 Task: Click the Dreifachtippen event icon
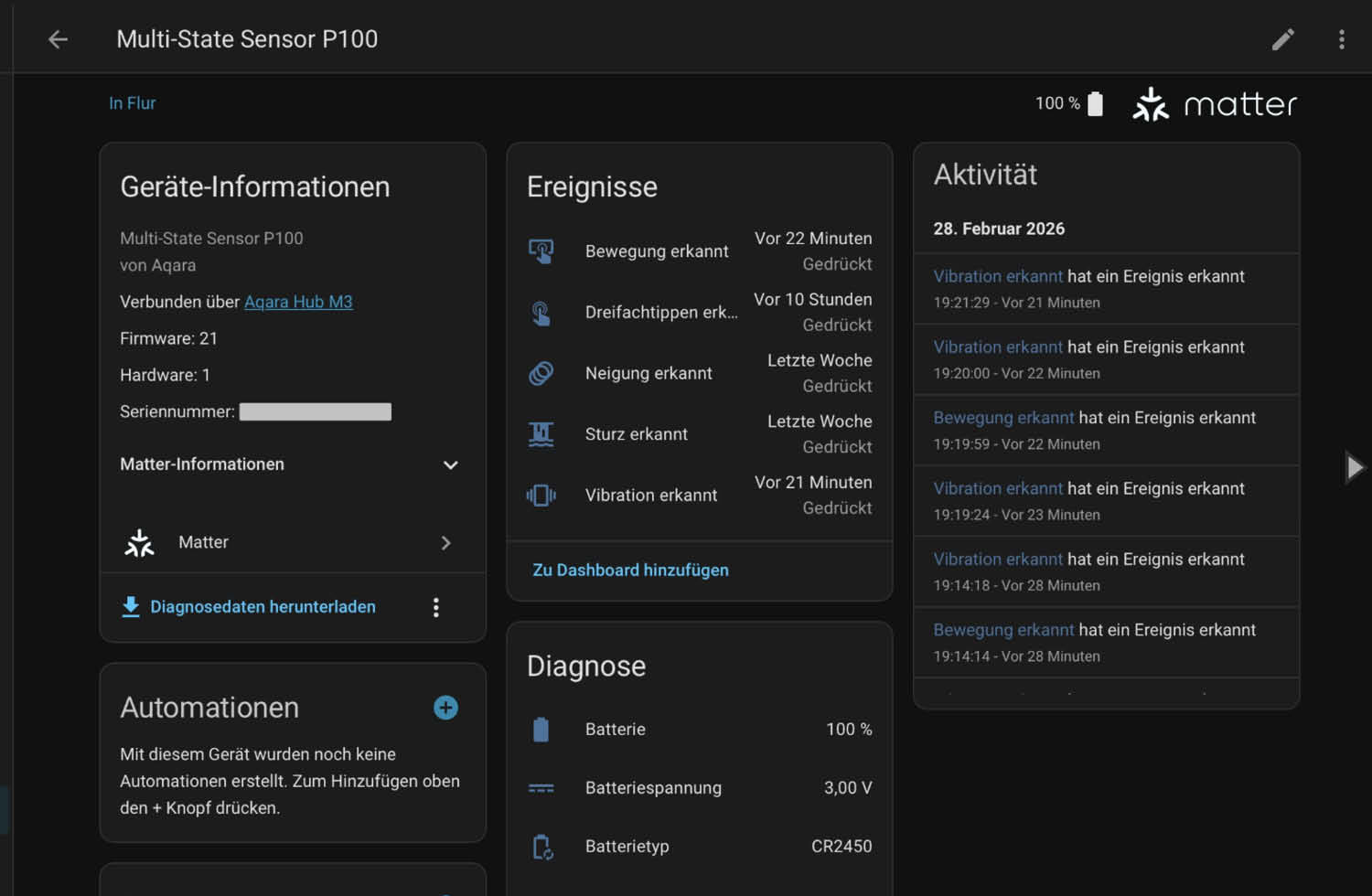click(541, 313)
